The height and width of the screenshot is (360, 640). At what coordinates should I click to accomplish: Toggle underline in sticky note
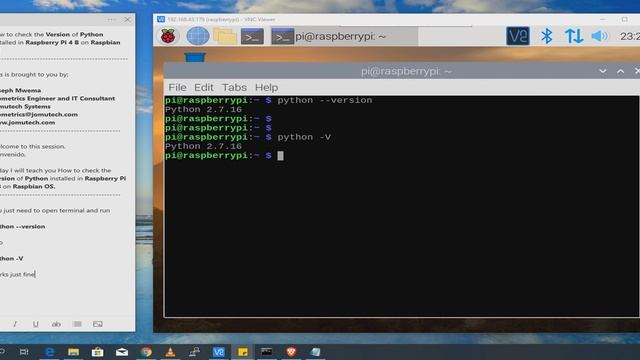pyautogui.click(x=36, y=324)
